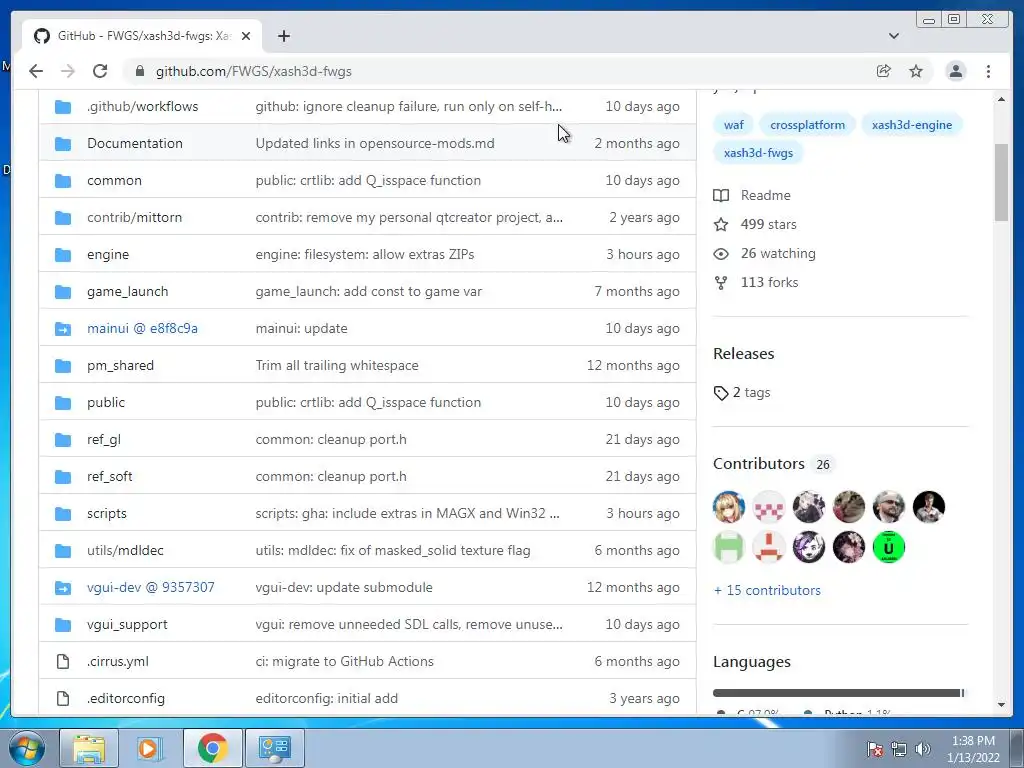Go back using the browser back arrow

point(36,71)
